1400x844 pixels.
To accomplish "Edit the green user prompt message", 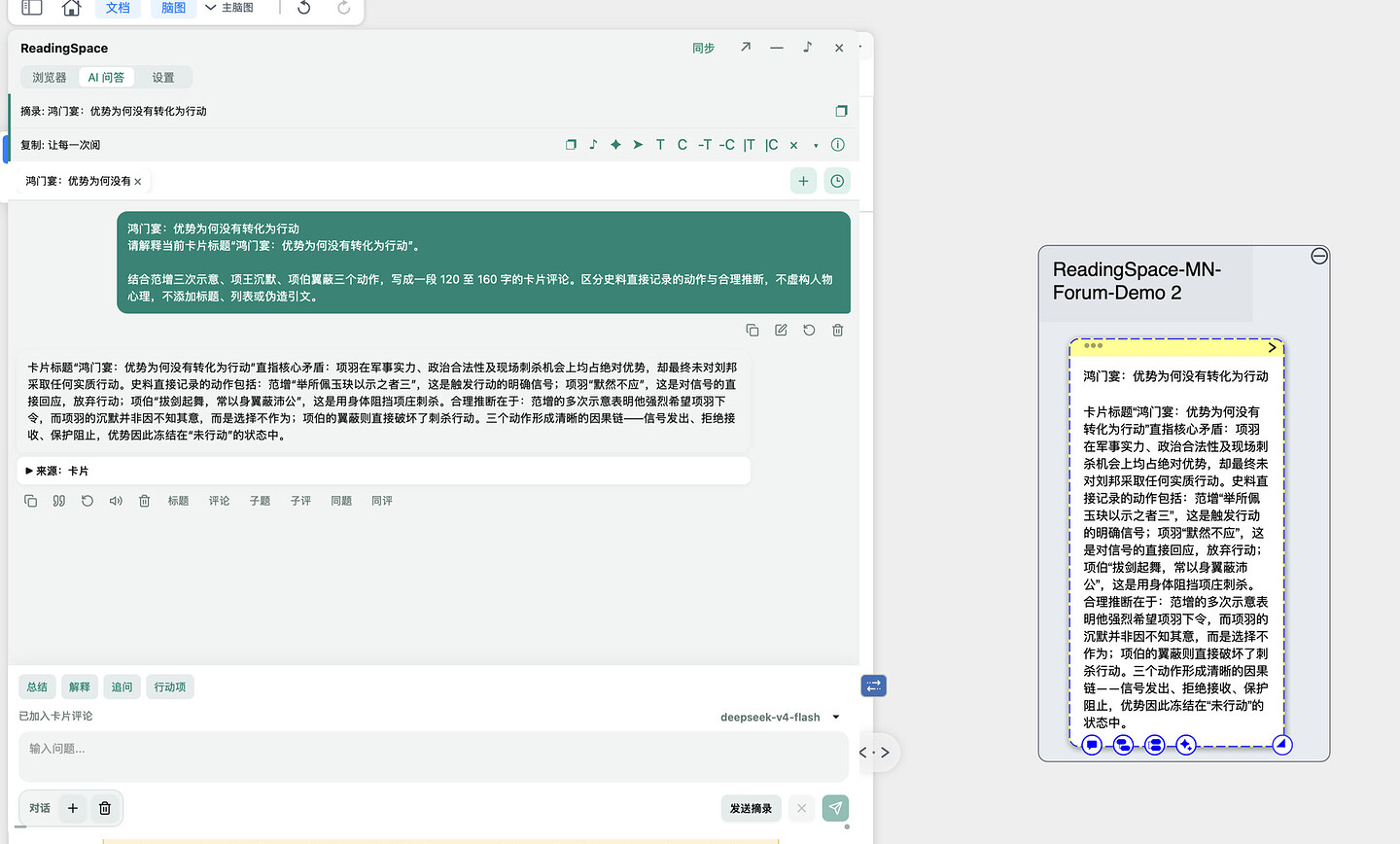I will [x=781, y=331].
